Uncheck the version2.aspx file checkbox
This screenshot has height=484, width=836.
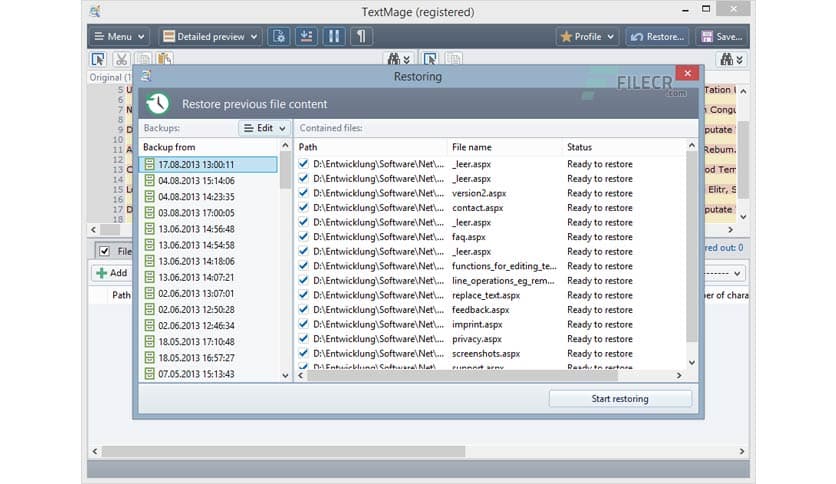(x=303, y=192)
